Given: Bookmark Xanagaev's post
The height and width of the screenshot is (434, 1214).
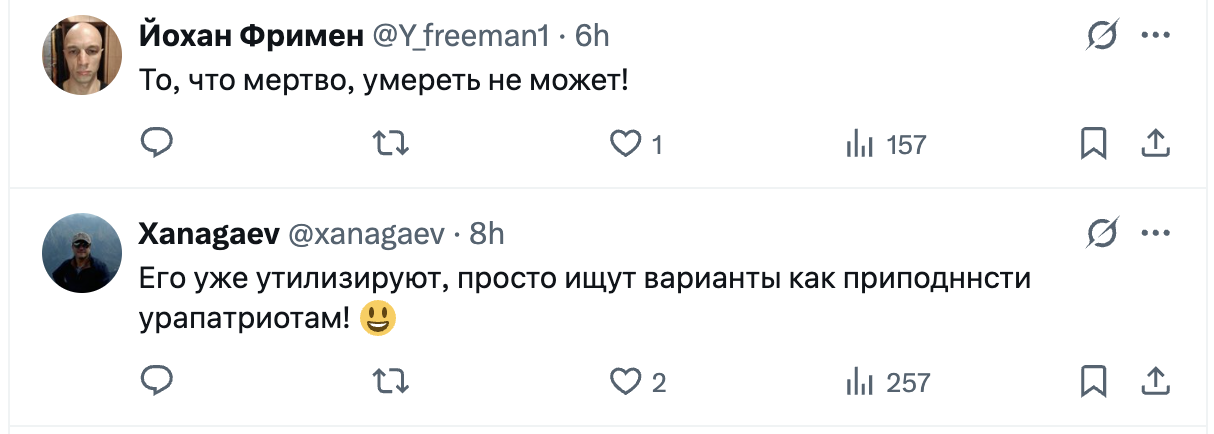Looking at the screenshot, I should 1093,381.
